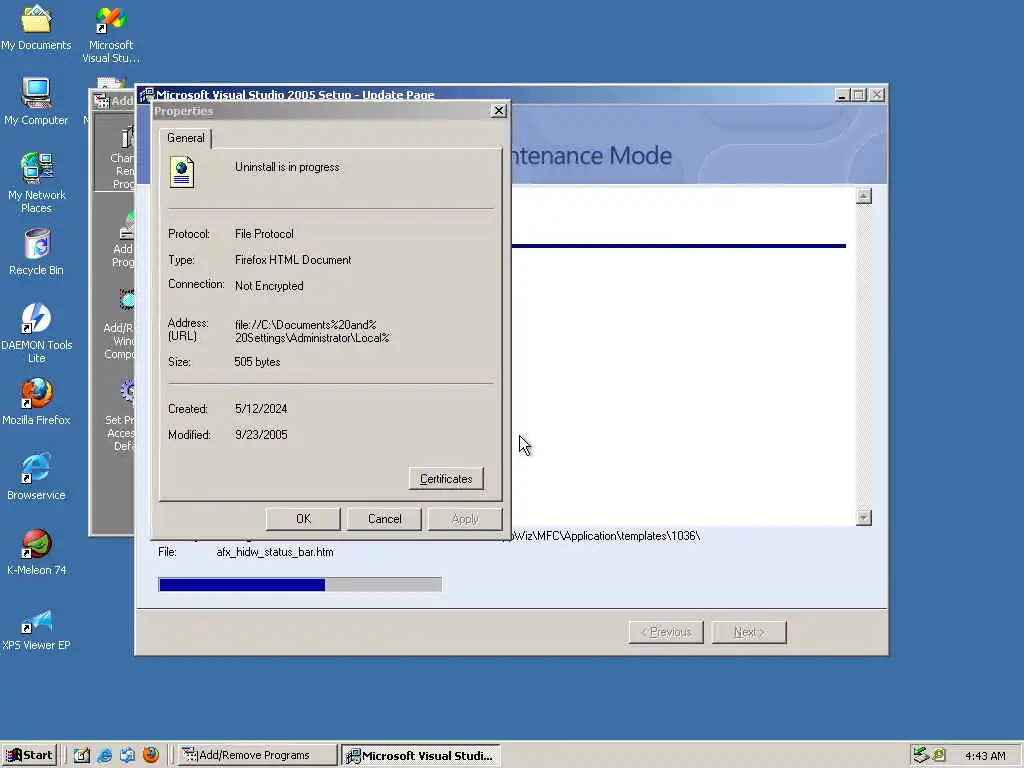Click scroll down arrow in Setup pane
The image size is (1024, 768).
(x=863, y=518)
